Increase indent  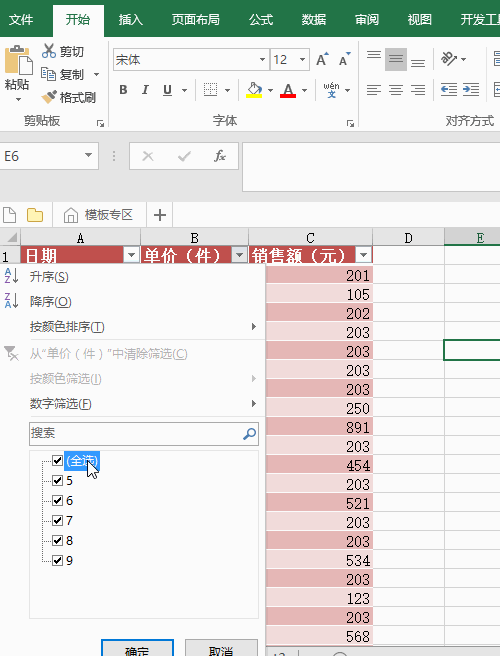[x=471, y=90]
